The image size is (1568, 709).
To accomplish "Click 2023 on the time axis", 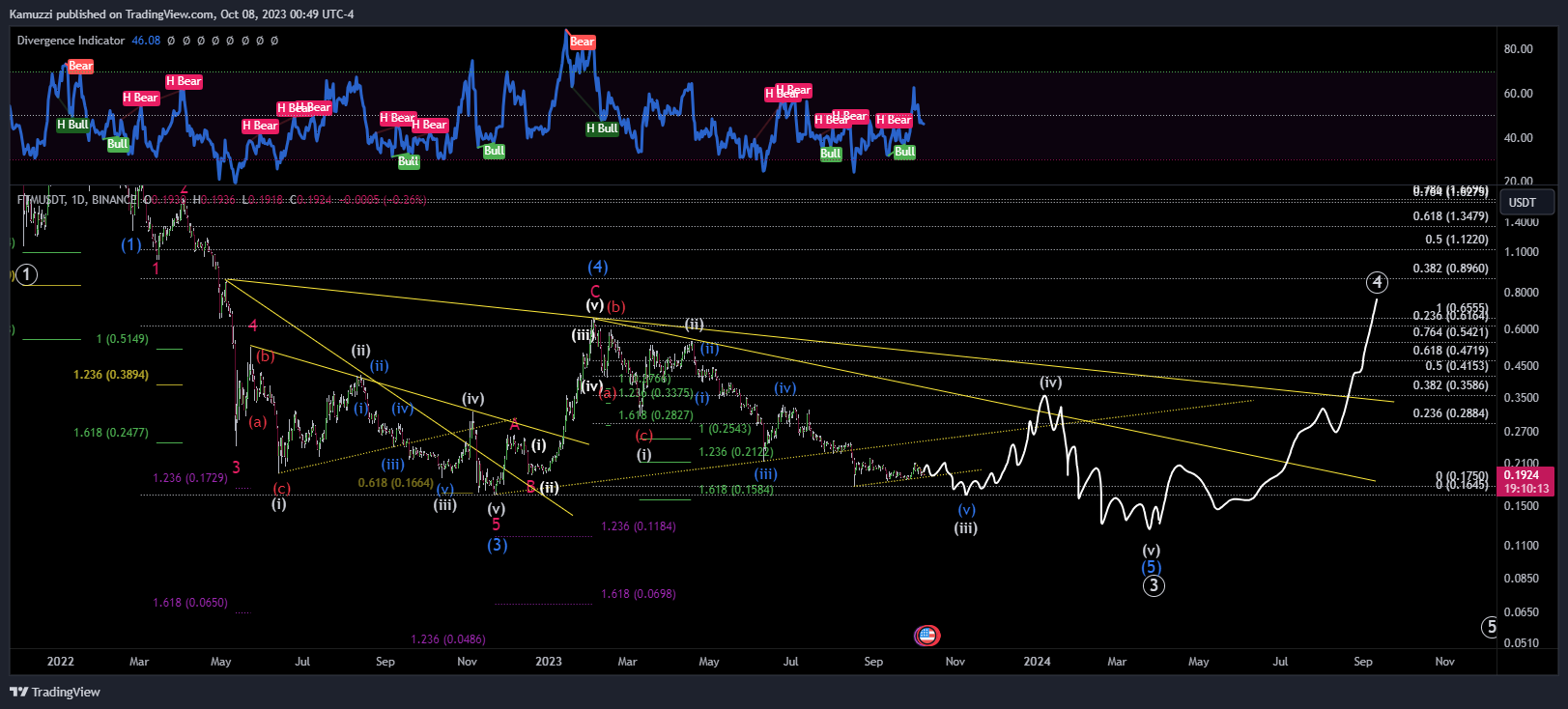I will click(549, 662).
